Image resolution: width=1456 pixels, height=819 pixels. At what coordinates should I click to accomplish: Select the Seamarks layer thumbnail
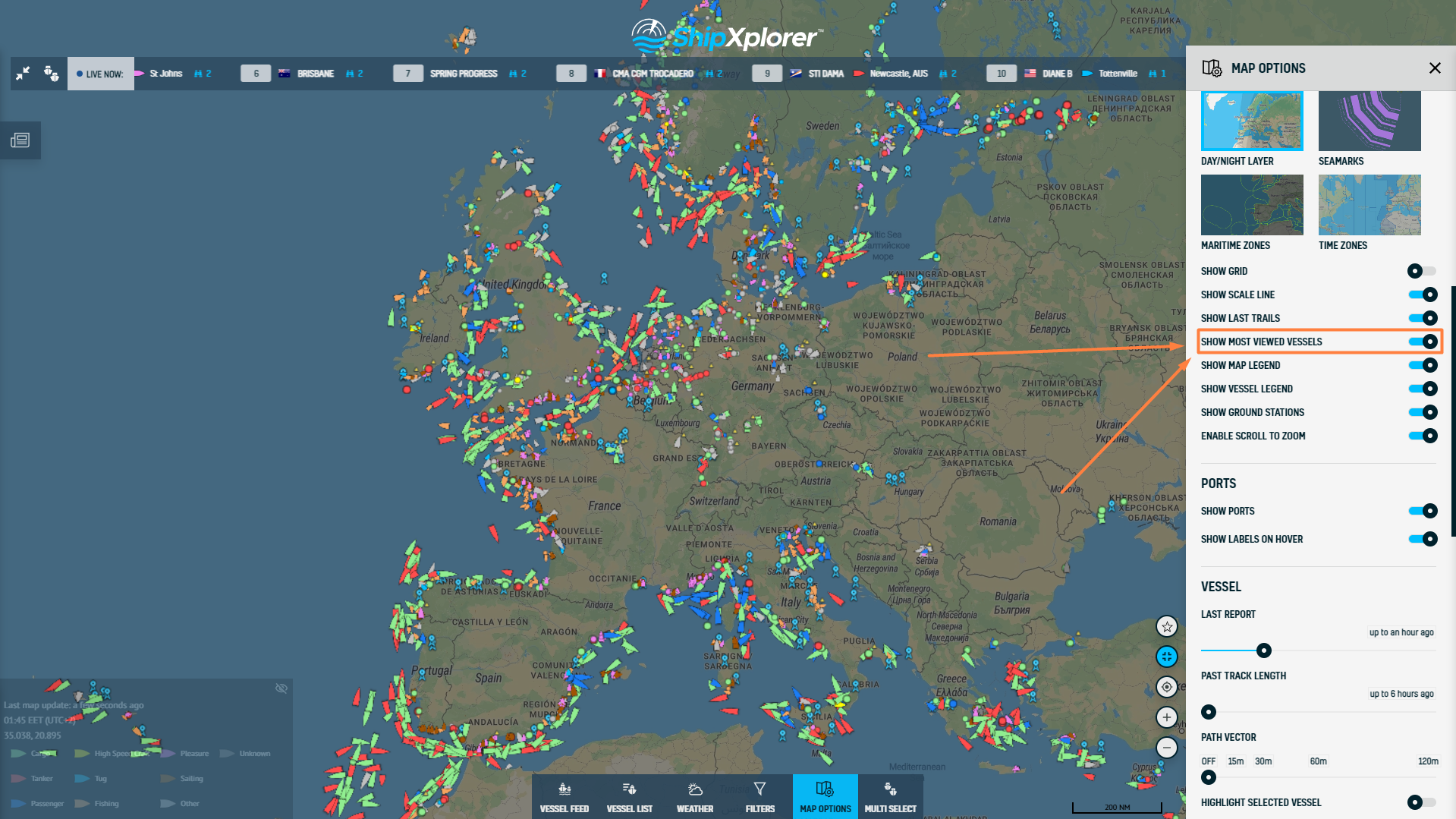[1369, 121]
